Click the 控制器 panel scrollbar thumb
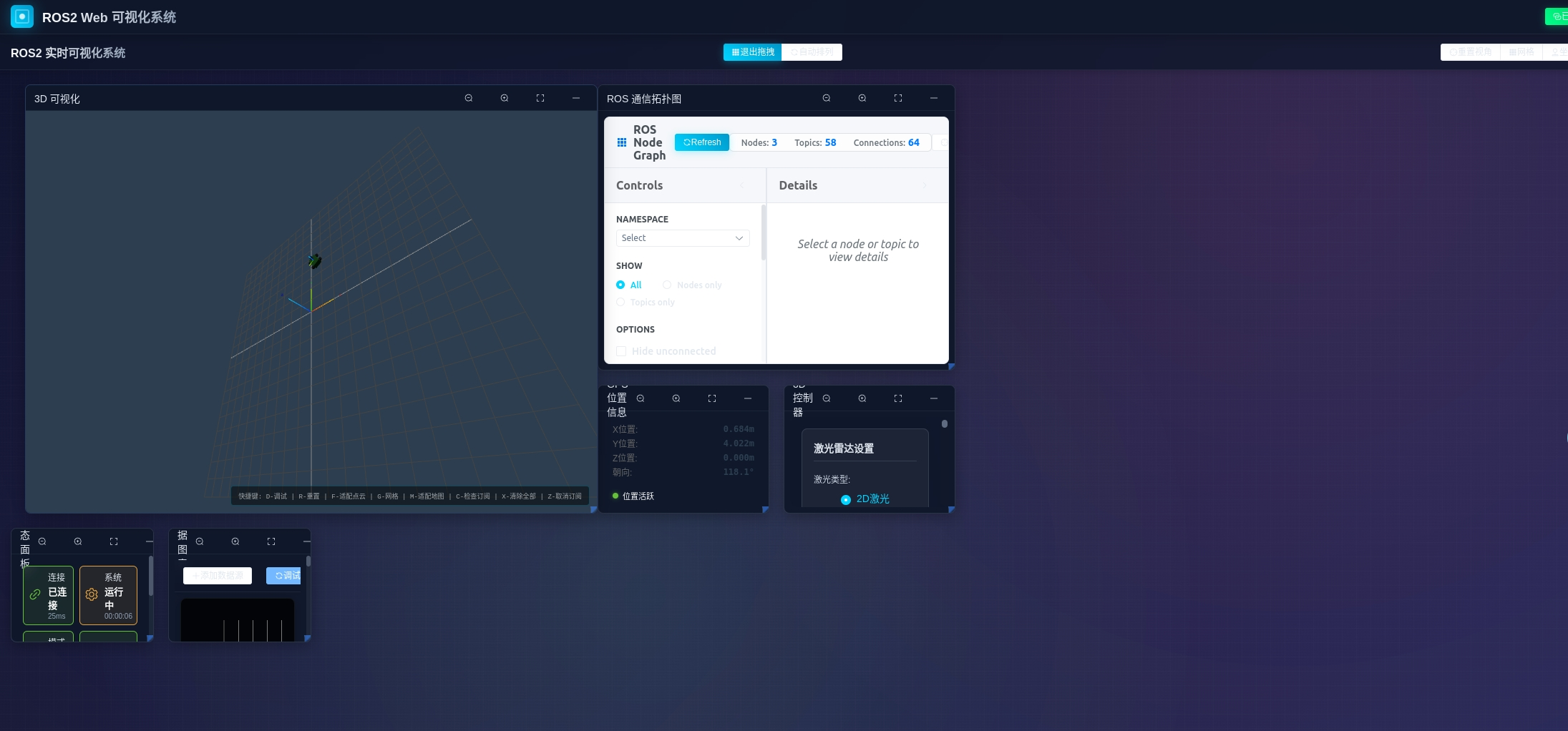The image size is (1568, 731). pyautogui.click(x=945, y=424)
